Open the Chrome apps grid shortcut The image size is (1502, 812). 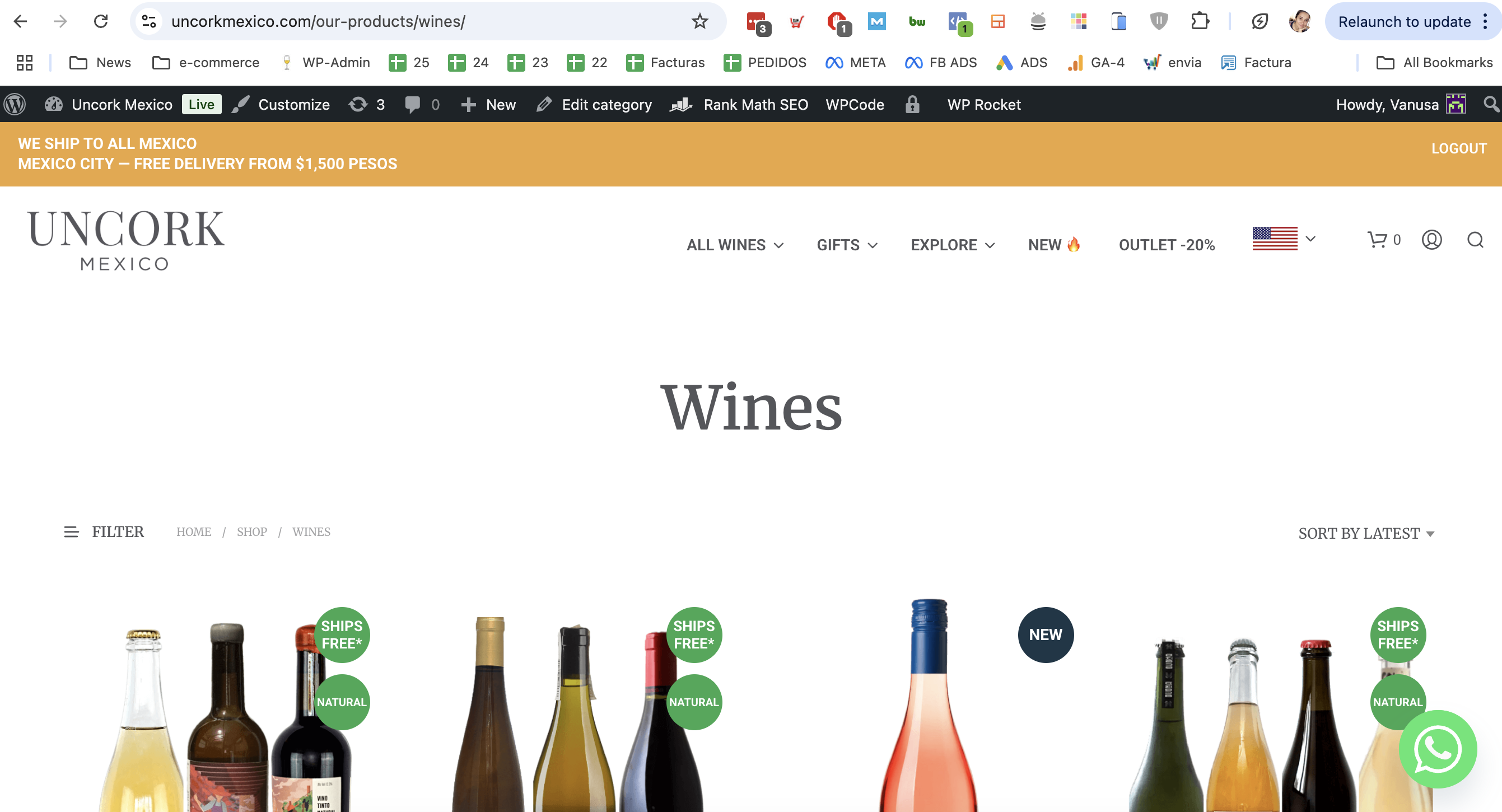click(25, 62)
